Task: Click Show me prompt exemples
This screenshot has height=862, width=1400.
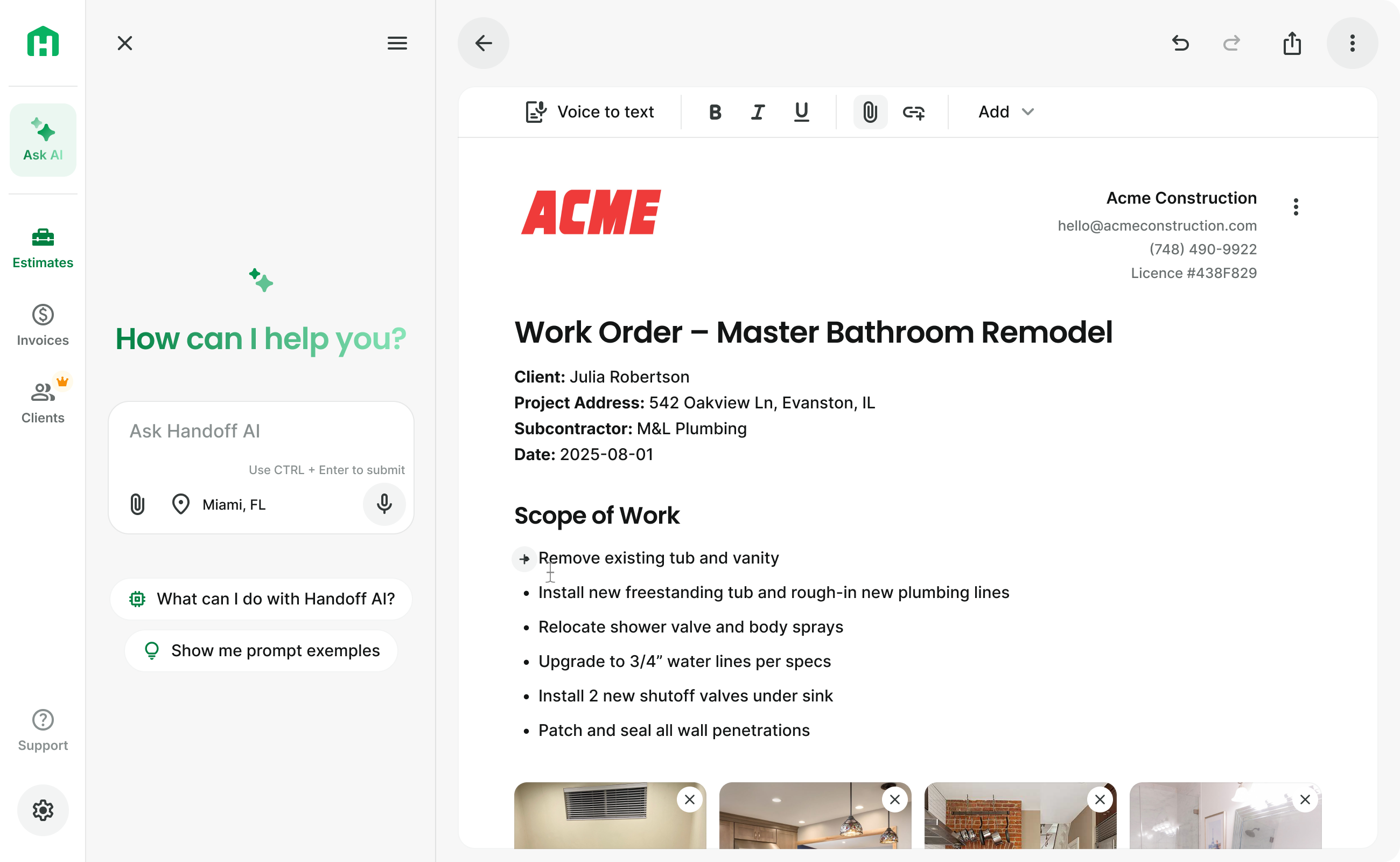Action: [261, 650]
